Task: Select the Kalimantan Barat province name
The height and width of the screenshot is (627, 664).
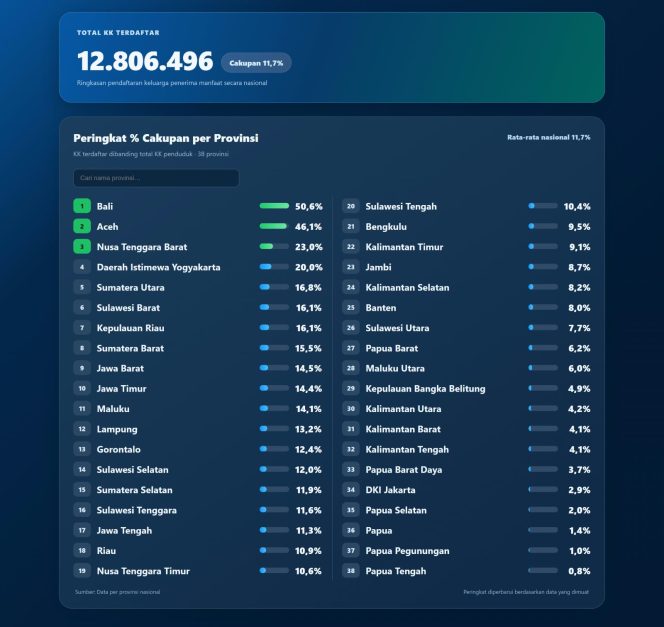Action: point(403,429)
